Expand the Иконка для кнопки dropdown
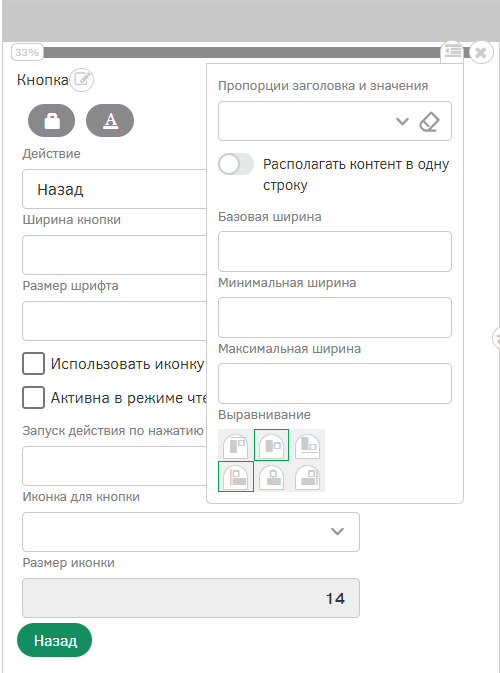The width and height of the screenshot is (500, 673). coord(191,532)
